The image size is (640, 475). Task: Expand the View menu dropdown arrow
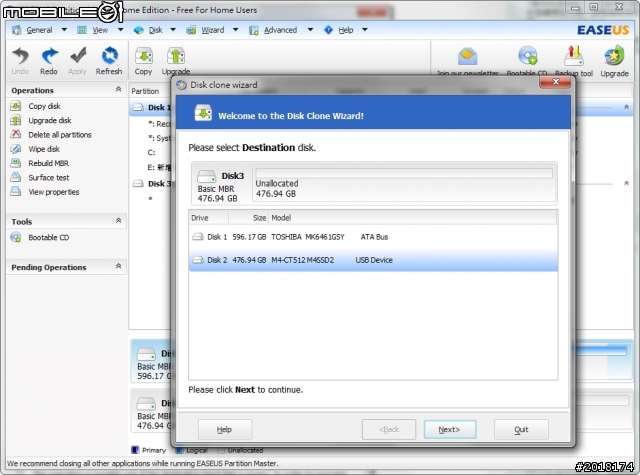tap(120, 30)
